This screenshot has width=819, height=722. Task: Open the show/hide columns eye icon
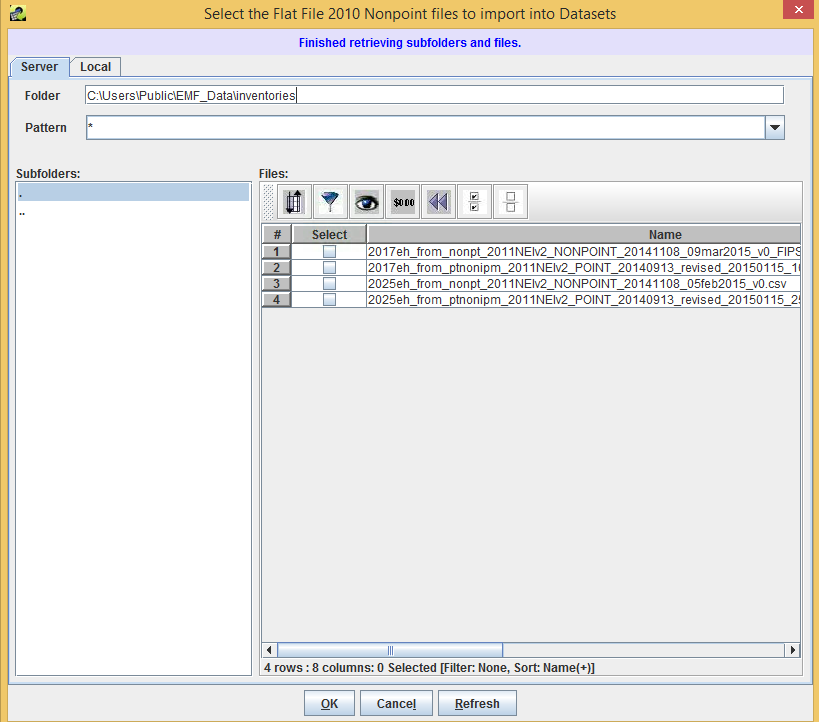coord(366,201)
